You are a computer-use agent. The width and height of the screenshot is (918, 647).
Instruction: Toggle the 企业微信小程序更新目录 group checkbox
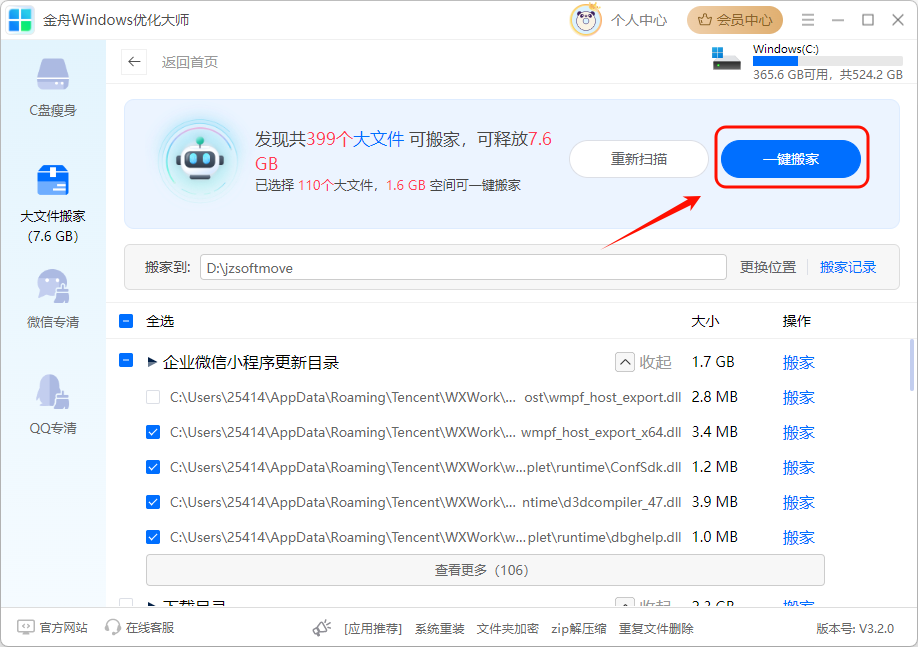[x=126, y=360]
